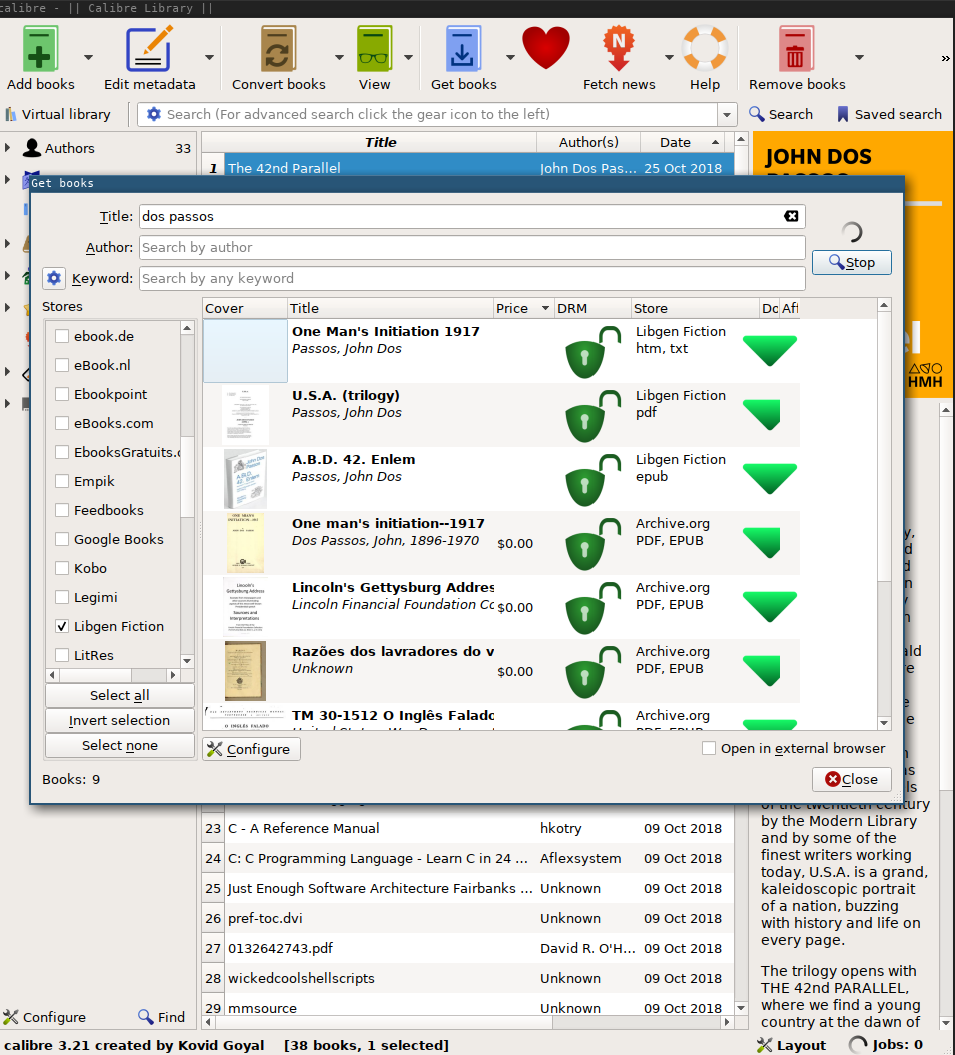Viewport: 955px width, 1055px height.
Task: Open Convert books dropdown arrow
Action: [x=339, y=57]
